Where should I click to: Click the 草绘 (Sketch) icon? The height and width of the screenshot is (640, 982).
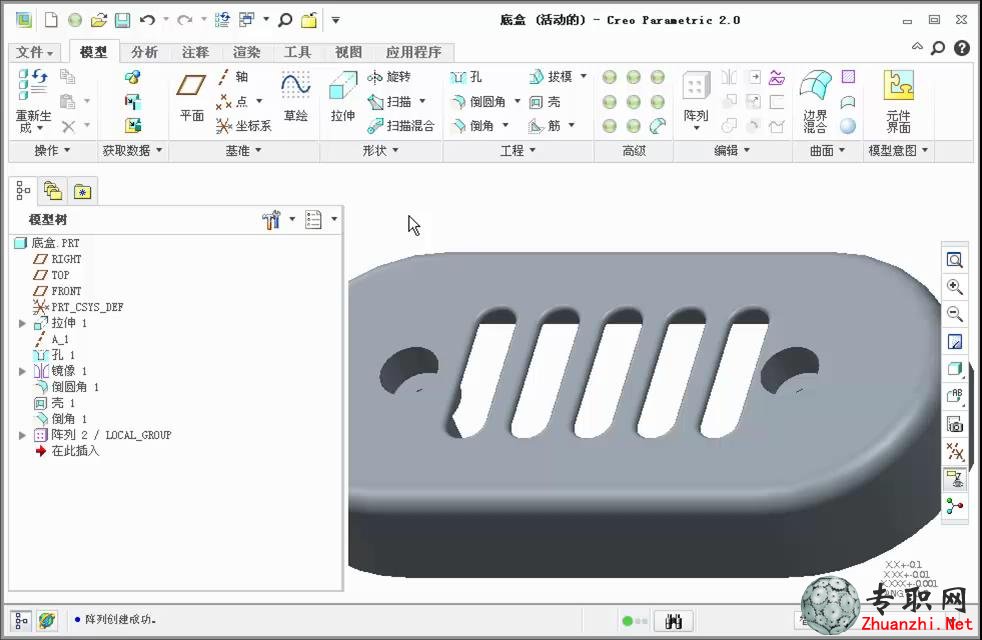(296, 86)
